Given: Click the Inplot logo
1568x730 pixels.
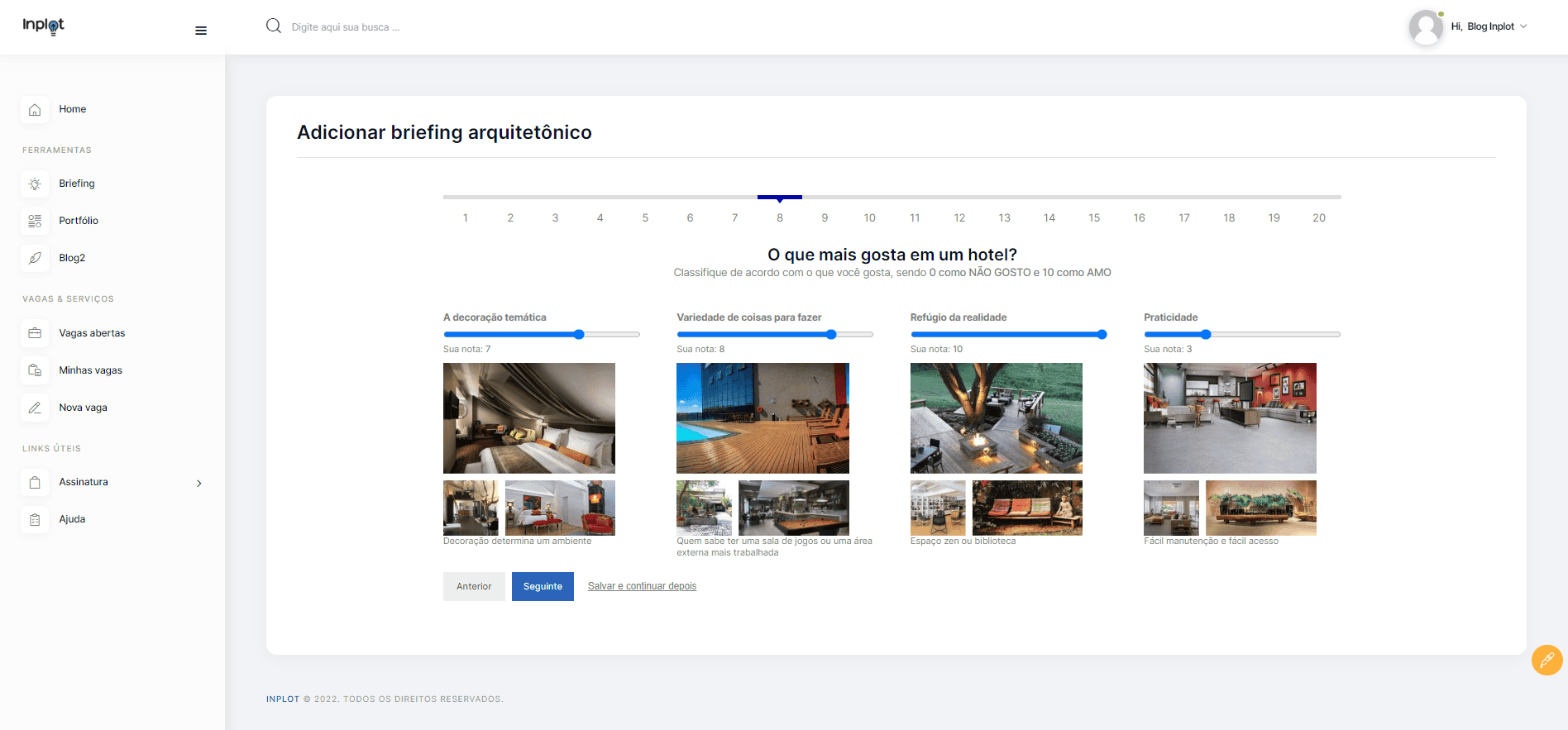Looking at the screenshot, I should click(x=44, y=26).
